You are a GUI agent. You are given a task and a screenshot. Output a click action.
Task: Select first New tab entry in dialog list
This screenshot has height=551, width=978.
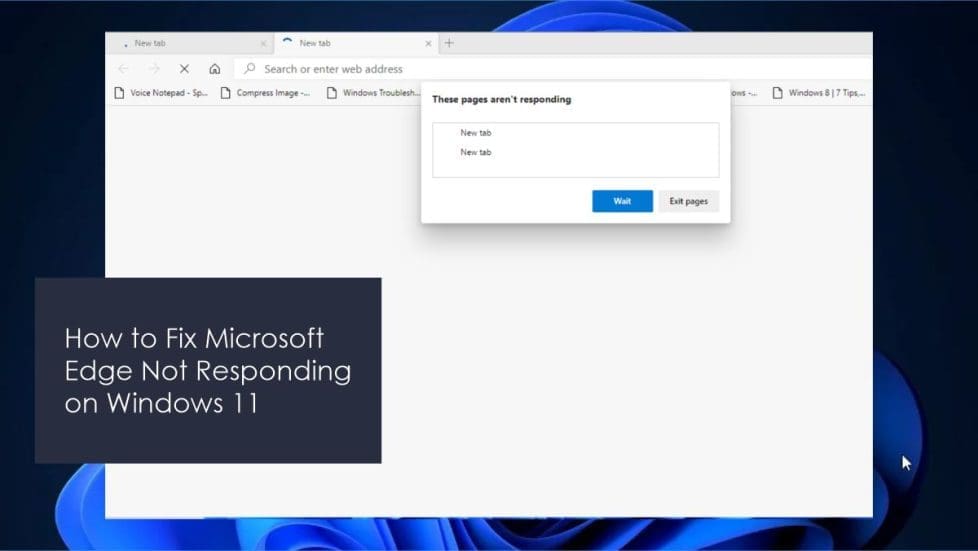click(x=476, y=132)
